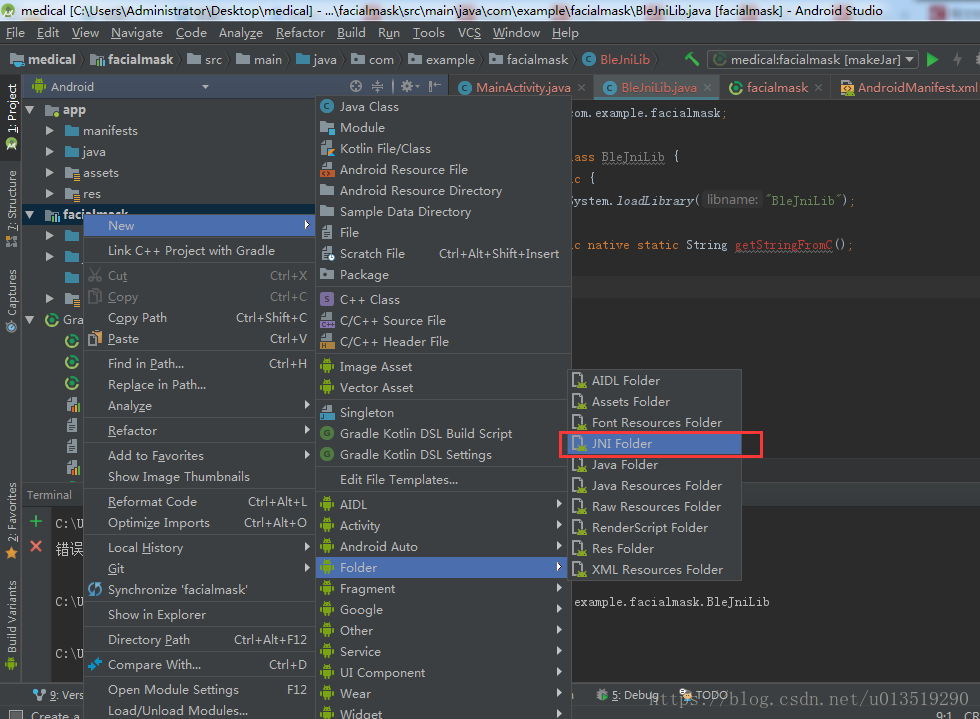Expand the res folder
980x719 pixels.
[50, 194]
